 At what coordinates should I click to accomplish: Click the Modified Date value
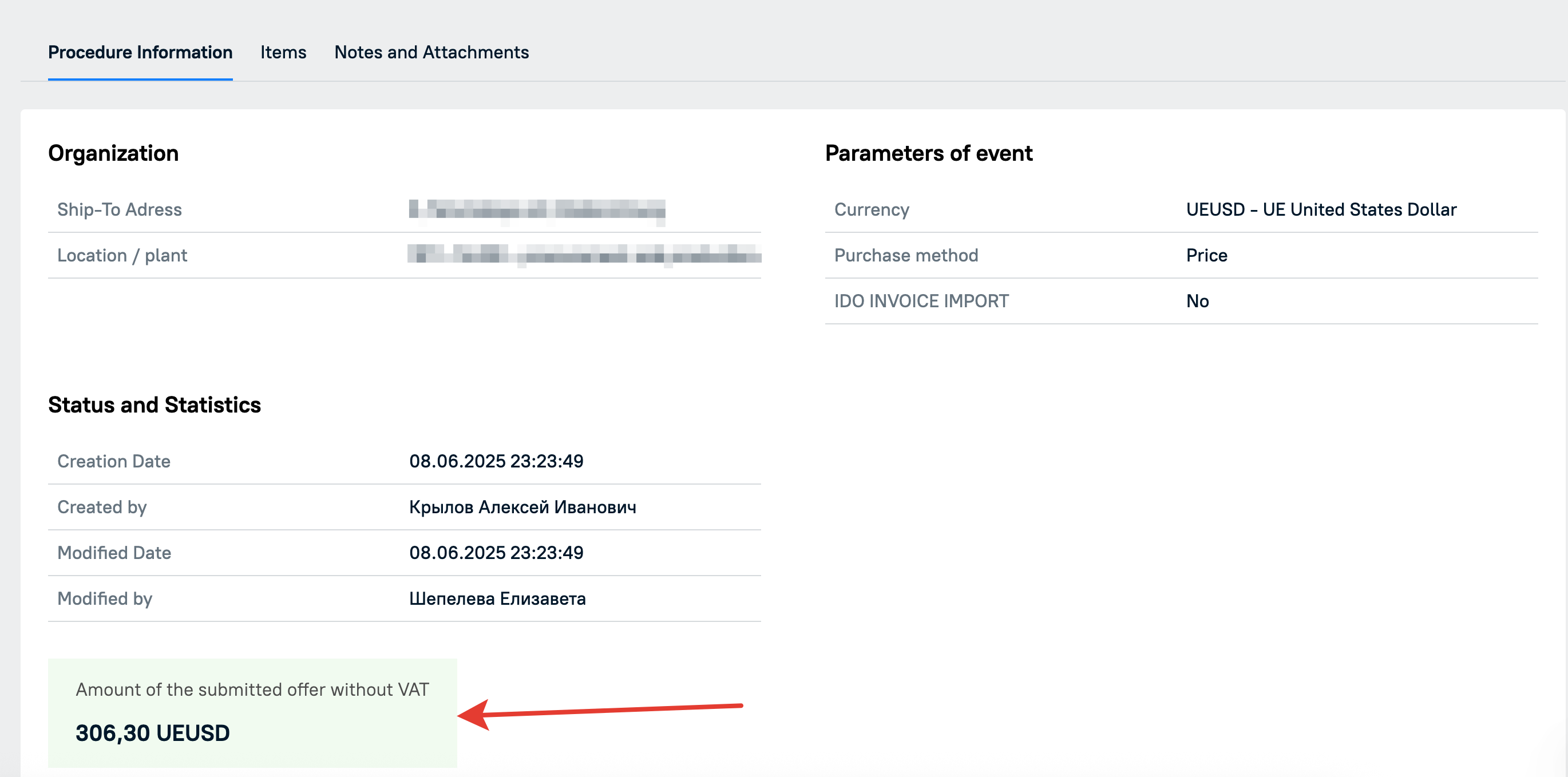click(x=496, y=553)
